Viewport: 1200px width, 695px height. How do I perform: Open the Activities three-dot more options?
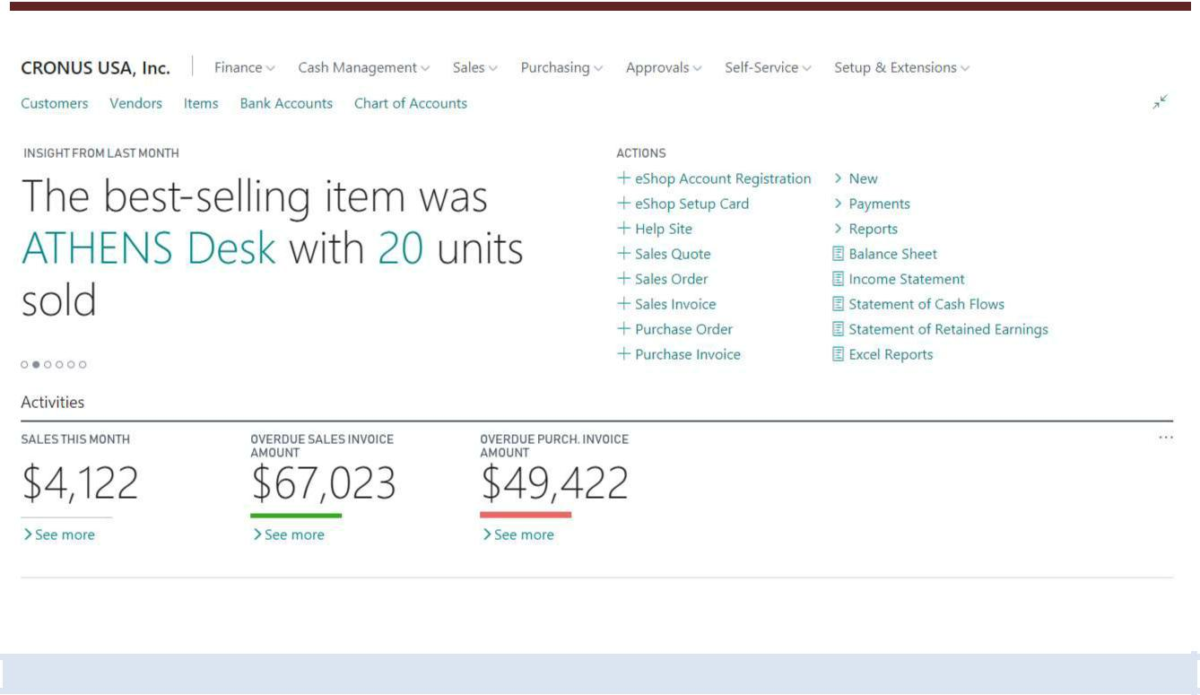(1165, 438)
